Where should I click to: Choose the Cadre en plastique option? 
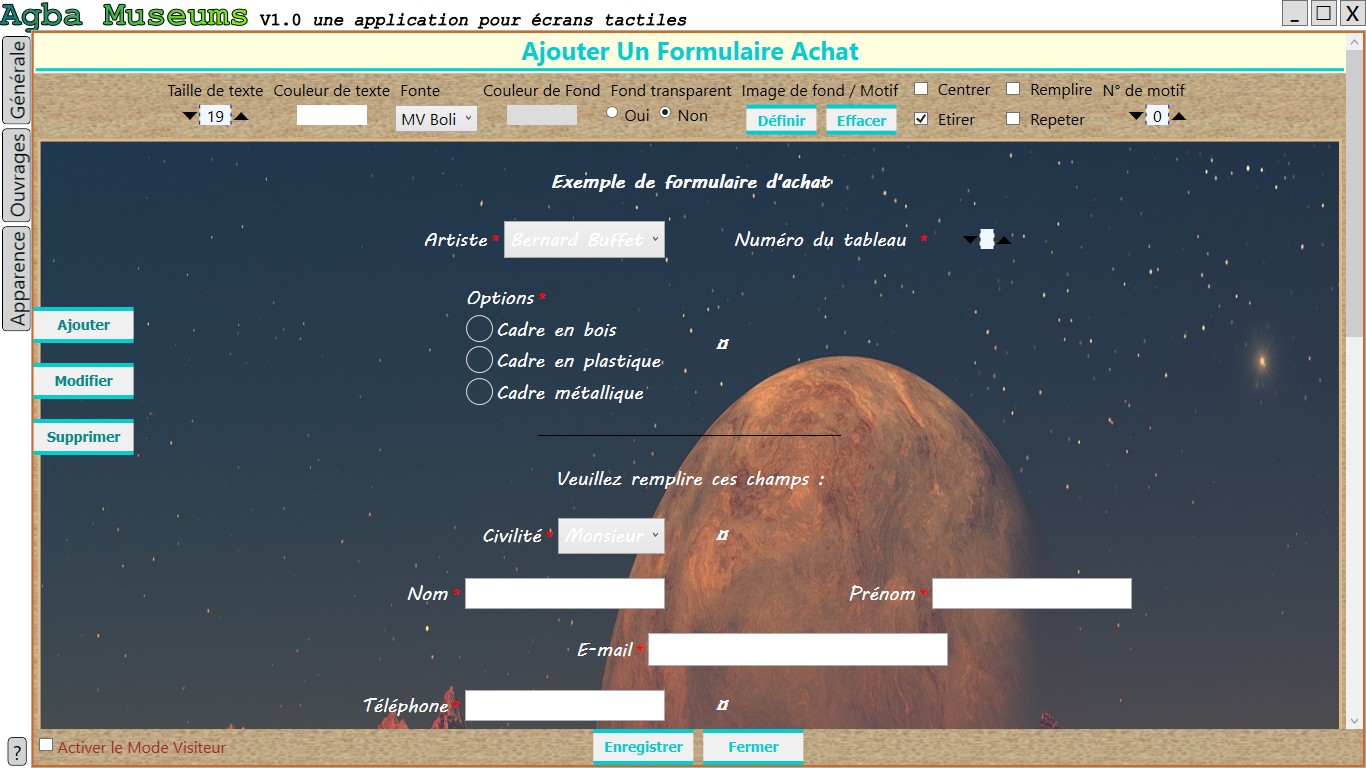pos(480,359)
